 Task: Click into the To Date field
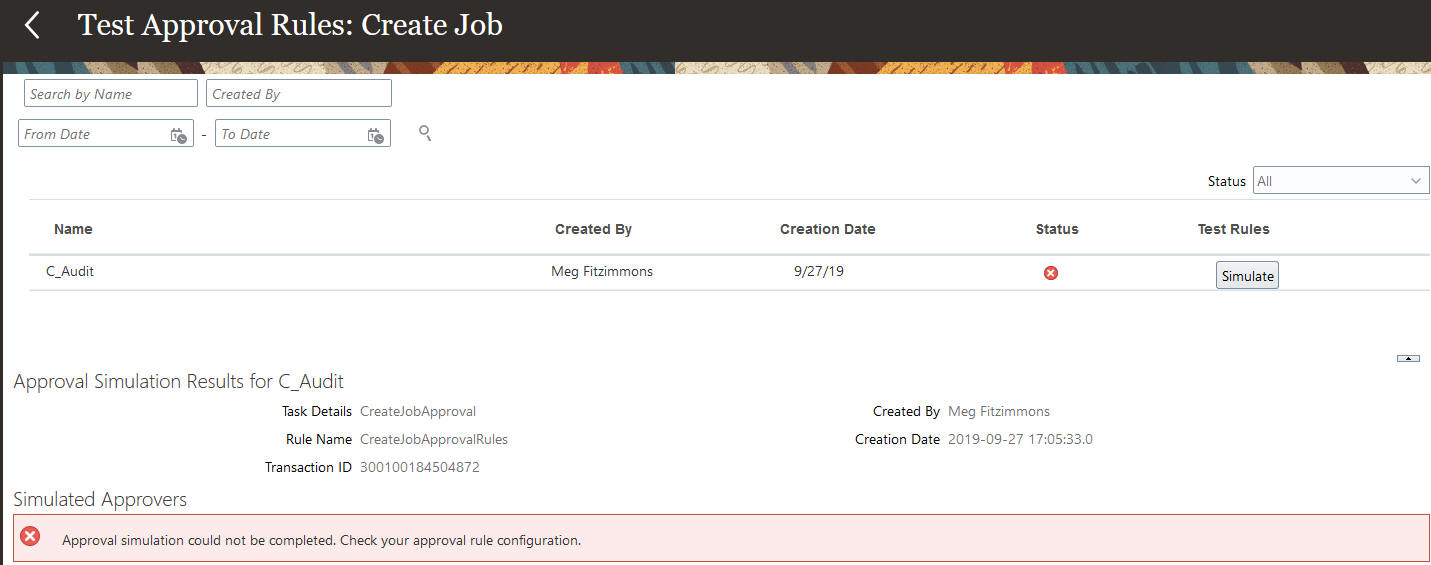[x=289, y=134]
